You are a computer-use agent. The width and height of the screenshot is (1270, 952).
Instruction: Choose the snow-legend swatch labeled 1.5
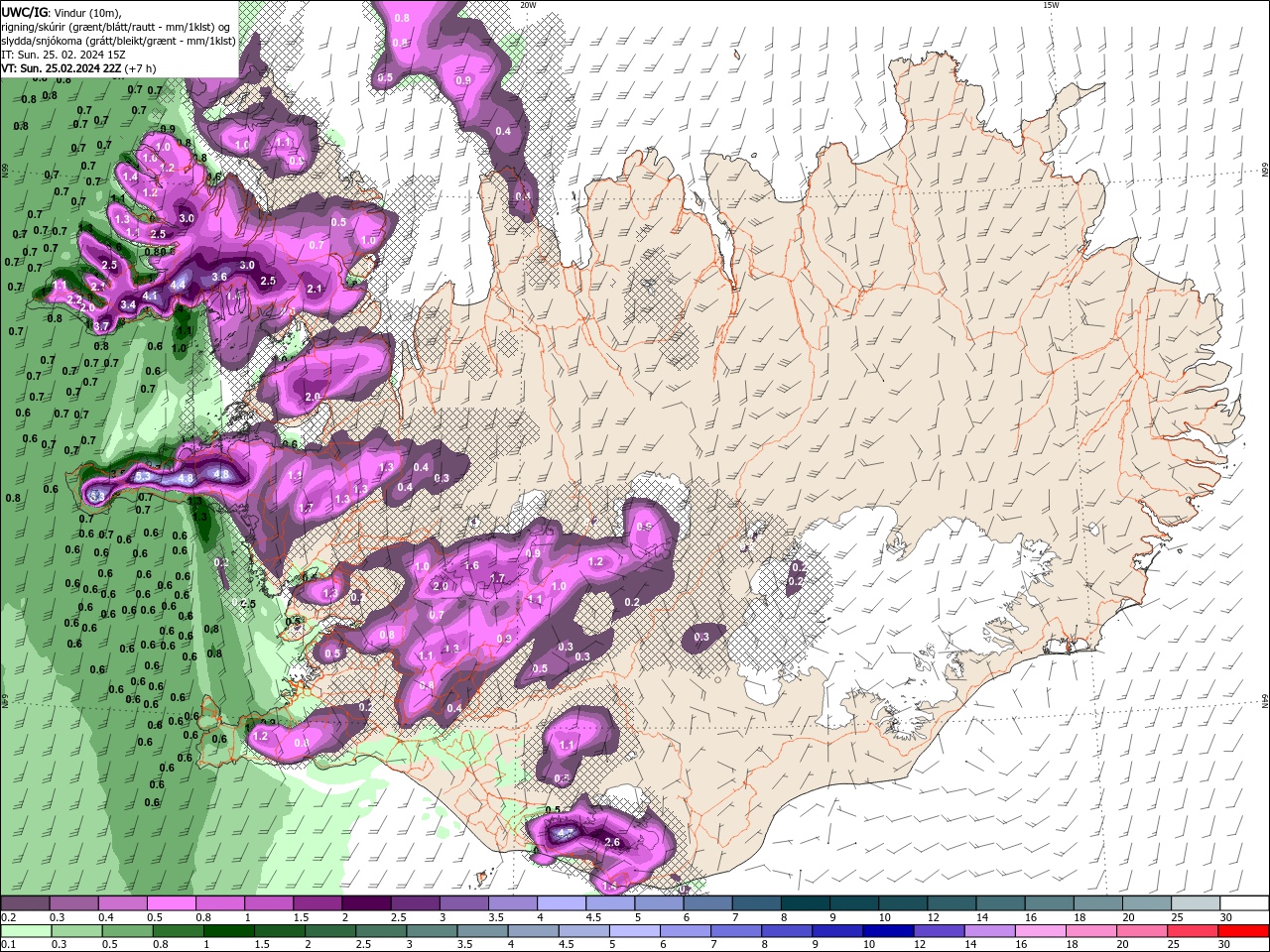click(x=317, y=903)
